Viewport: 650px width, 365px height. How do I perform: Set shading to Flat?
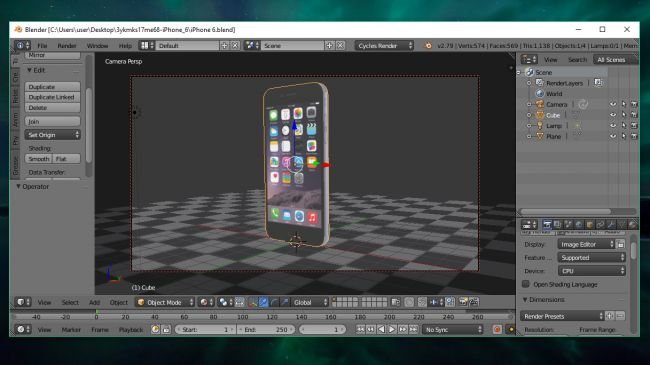(66, 159)
